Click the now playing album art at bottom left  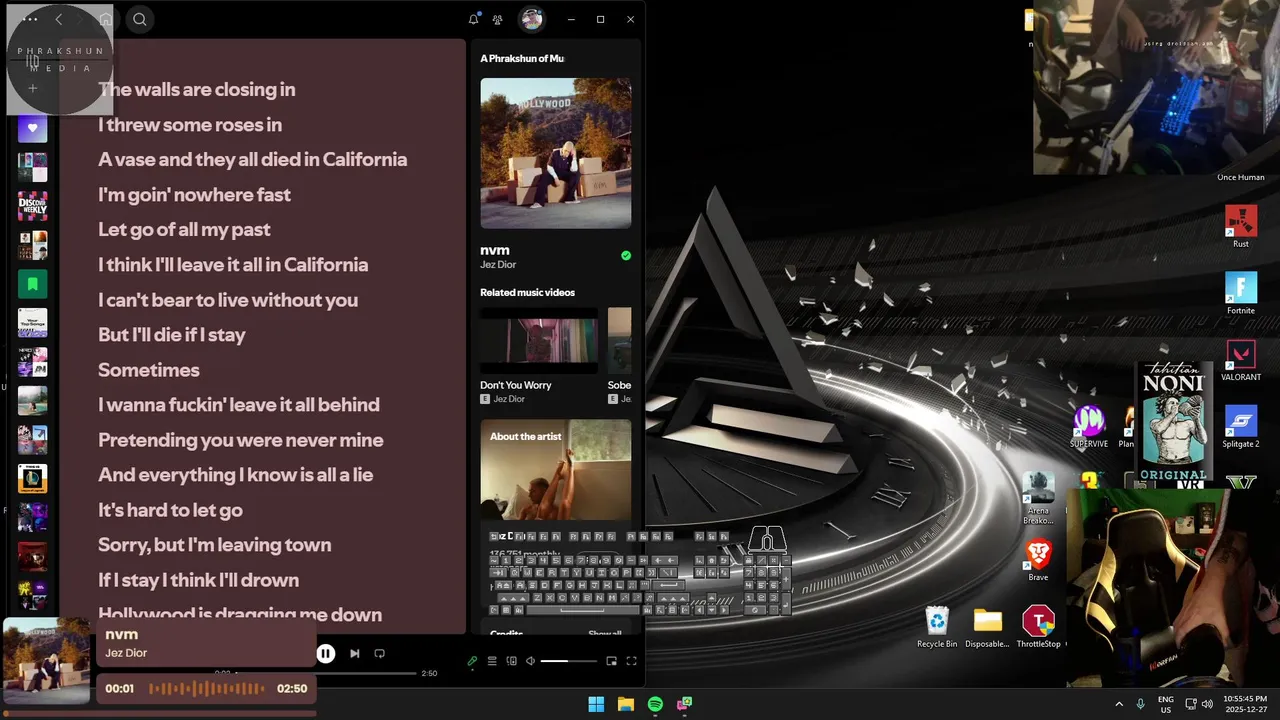point(47,661)
